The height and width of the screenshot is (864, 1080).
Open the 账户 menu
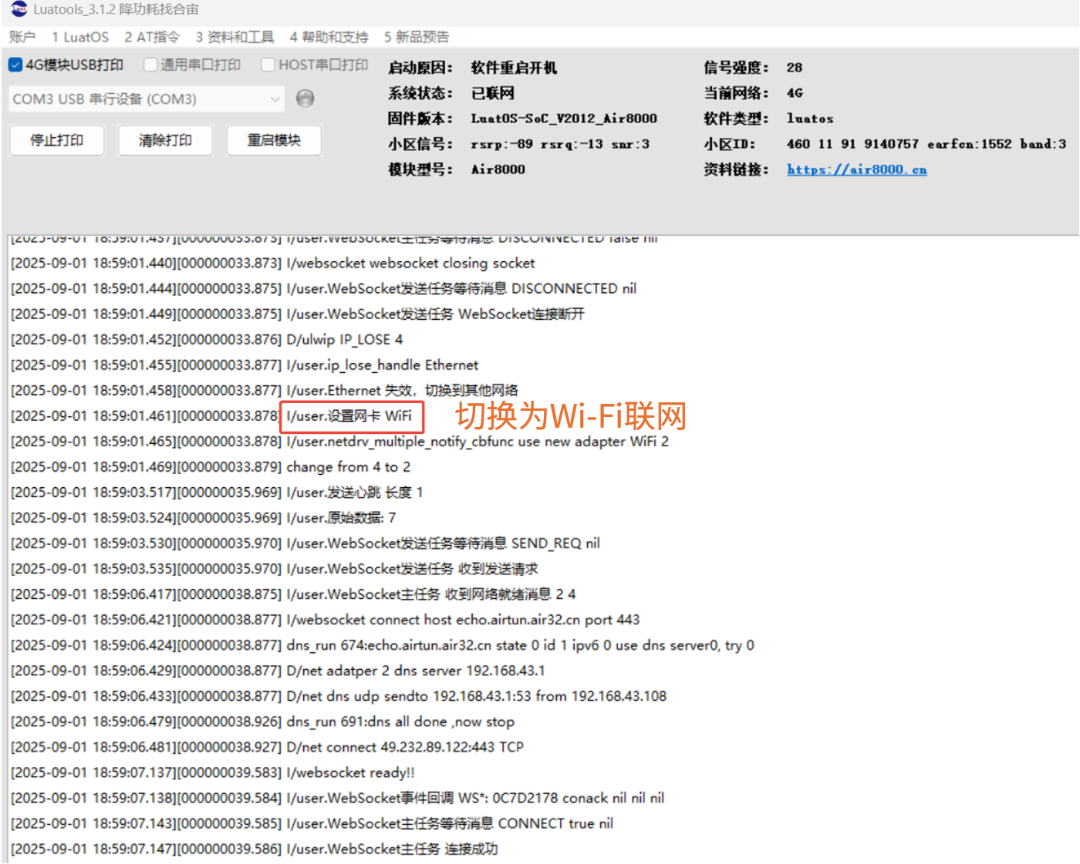pyautogui.click(x=22, y=37)
